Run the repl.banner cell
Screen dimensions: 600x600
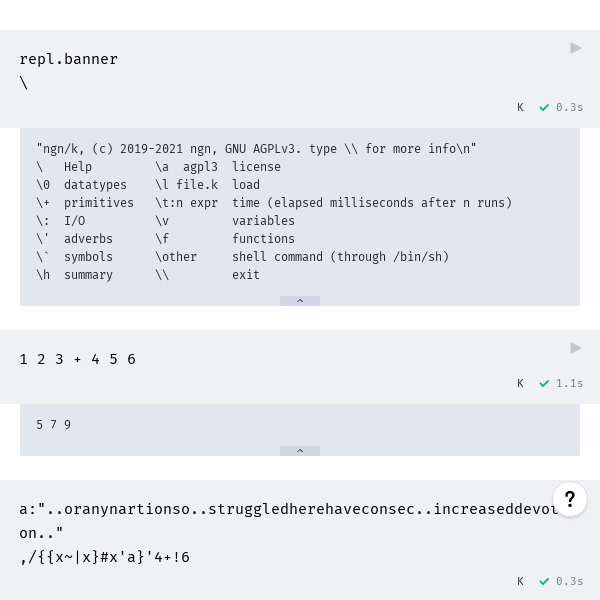click(x=576, y=48)
